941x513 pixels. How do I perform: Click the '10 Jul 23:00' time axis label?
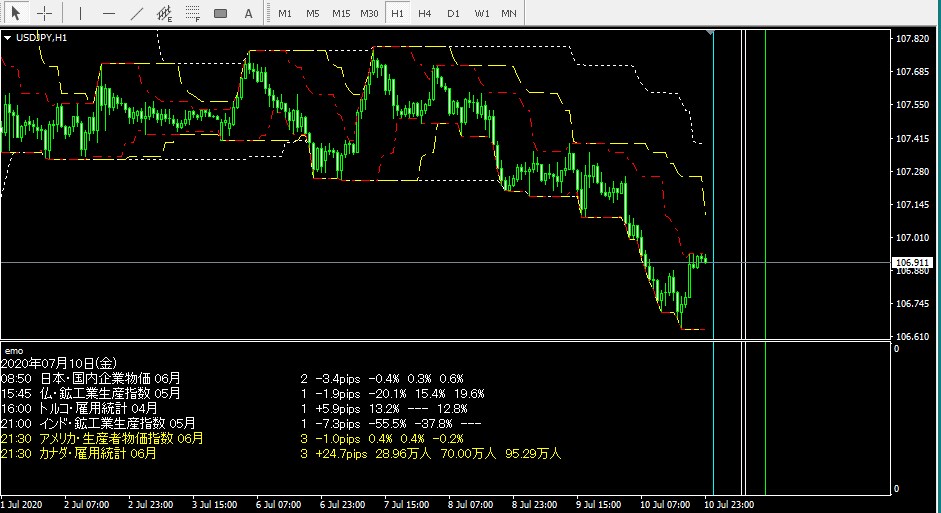pyautogui.click(x=729, y=504)
